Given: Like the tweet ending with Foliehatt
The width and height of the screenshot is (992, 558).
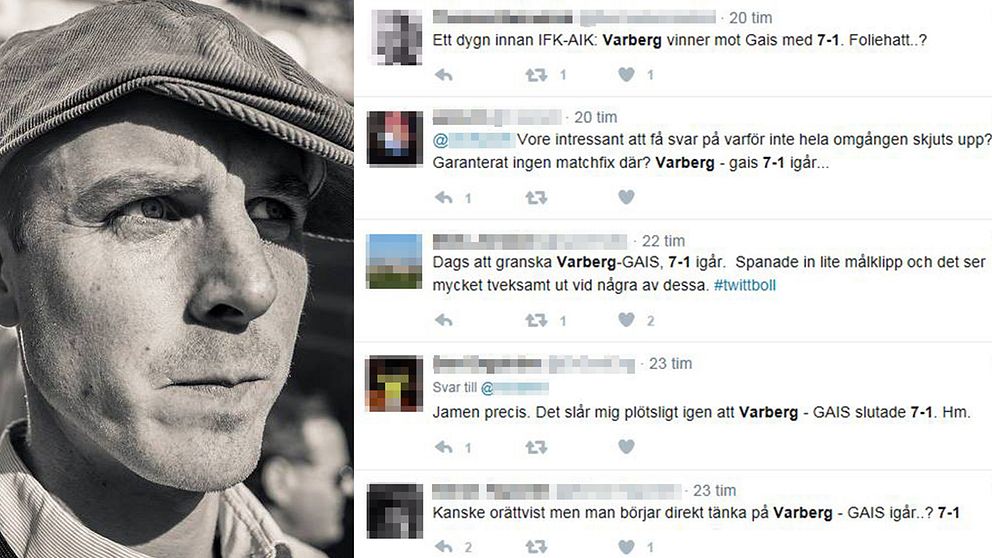Looking at the screenshot, I should click(626, 75).
